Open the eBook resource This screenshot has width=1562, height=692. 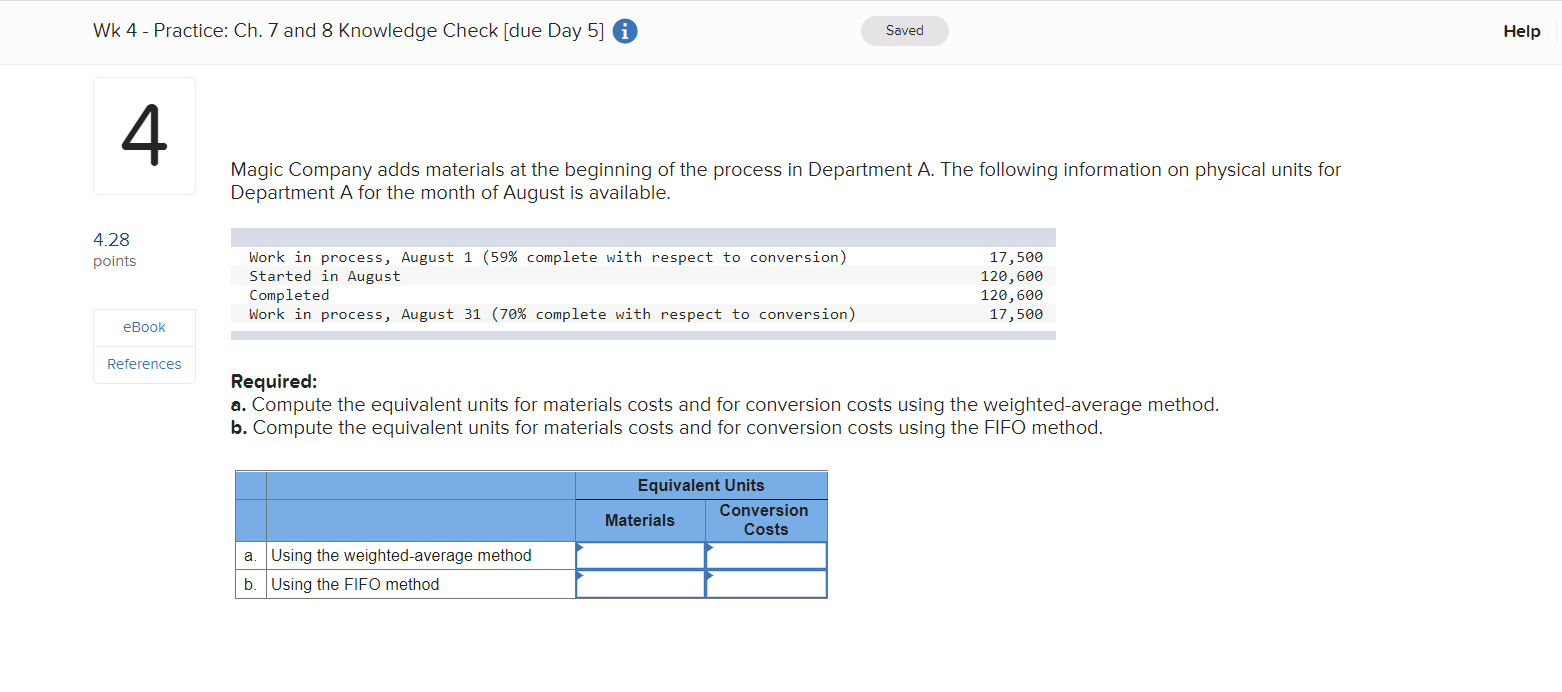point(144,327)
